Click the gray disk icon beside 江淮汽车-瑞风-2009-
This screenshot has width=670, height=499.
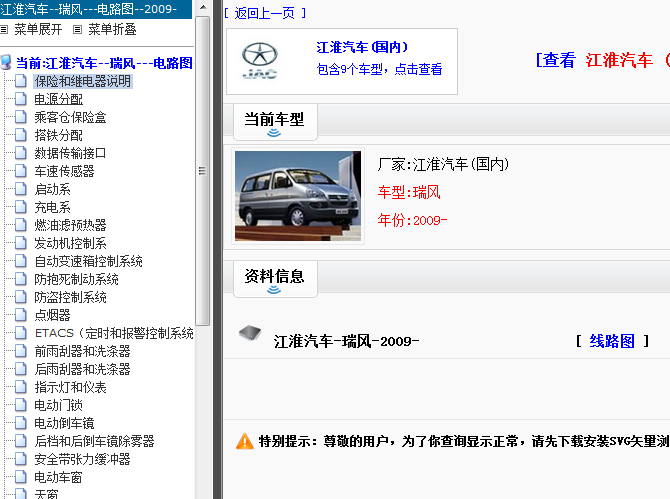(x=250, y=333)
